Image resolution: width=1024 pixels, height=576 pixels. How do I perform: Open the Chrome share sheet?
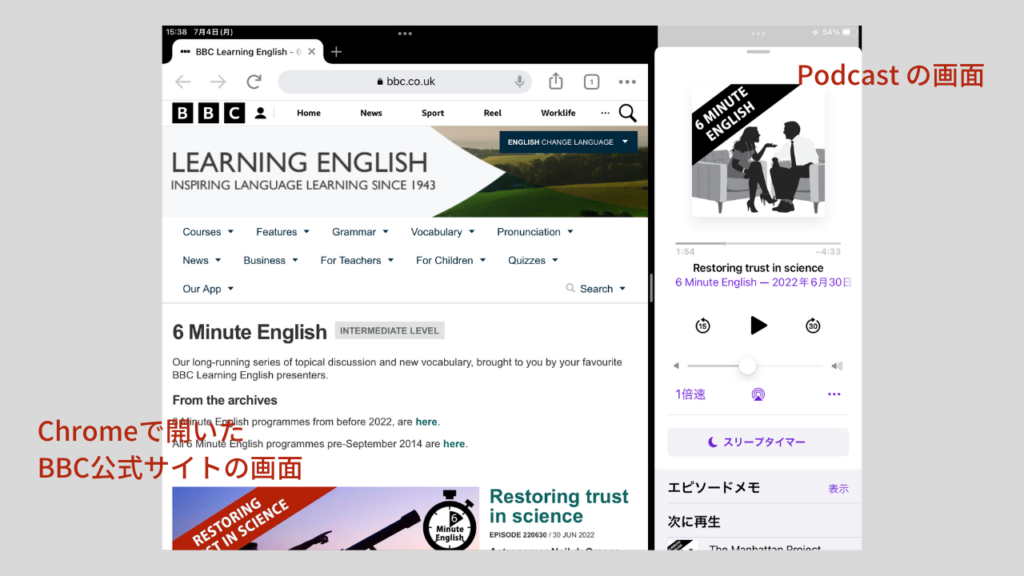coord(556,81)
